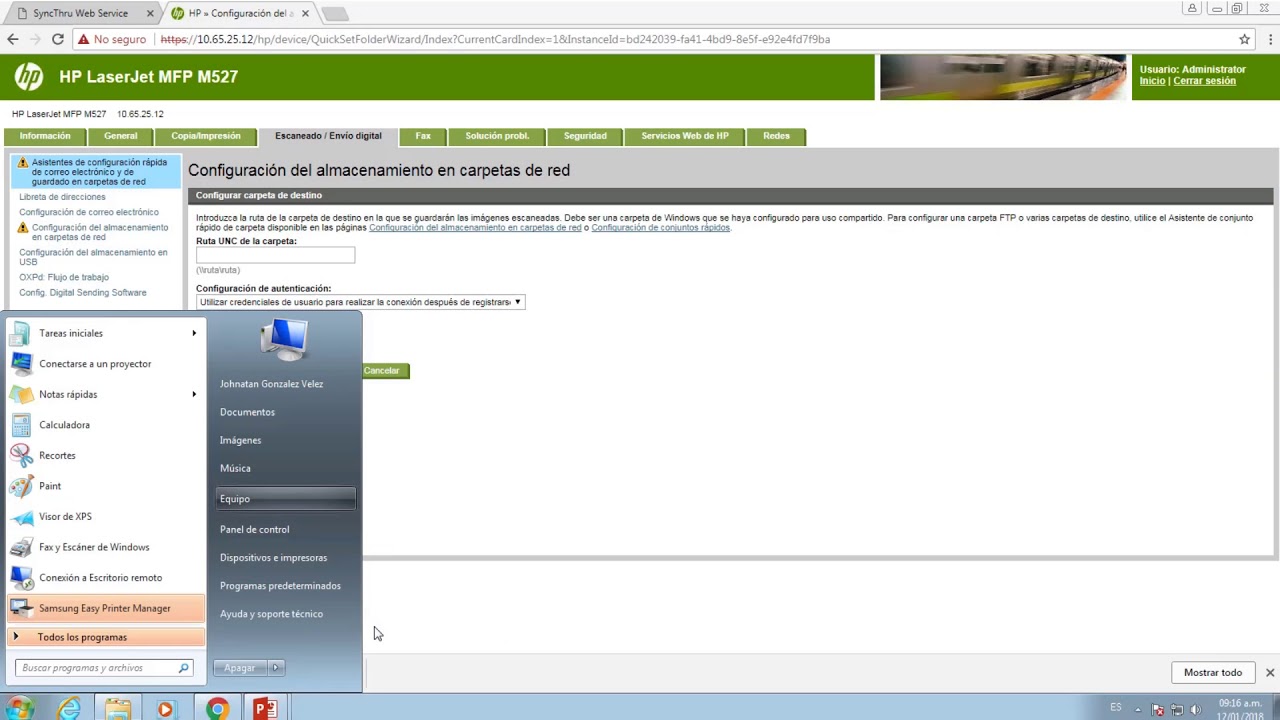
Task: Open Visor de XPS
Action: (105, 516)
